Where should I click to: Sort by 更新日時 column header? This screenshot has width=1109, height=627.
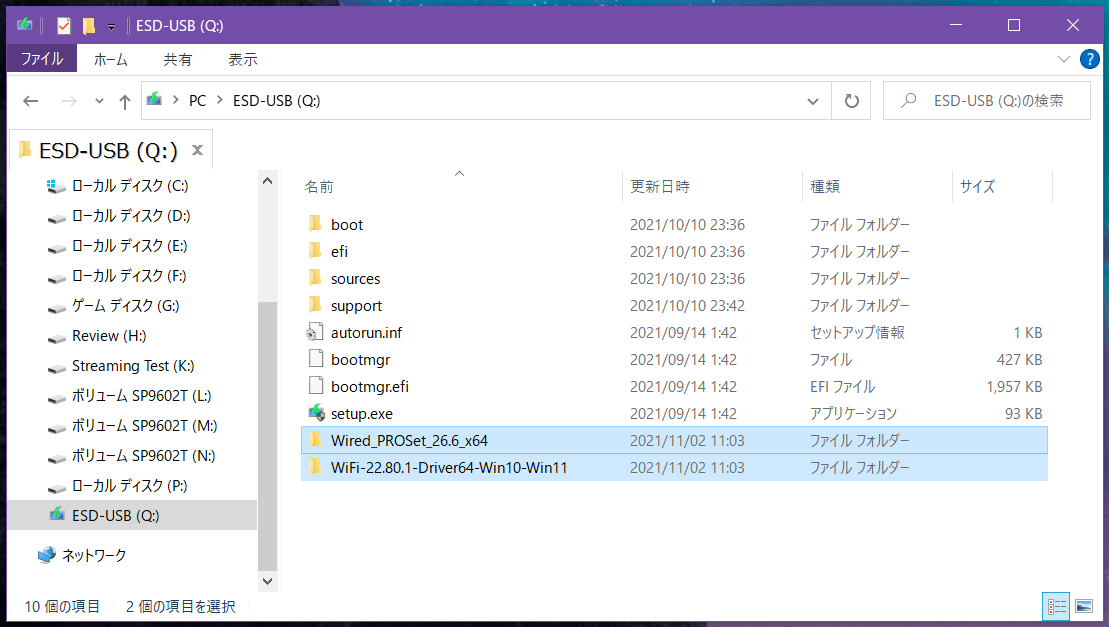click(x=659, y=186)
